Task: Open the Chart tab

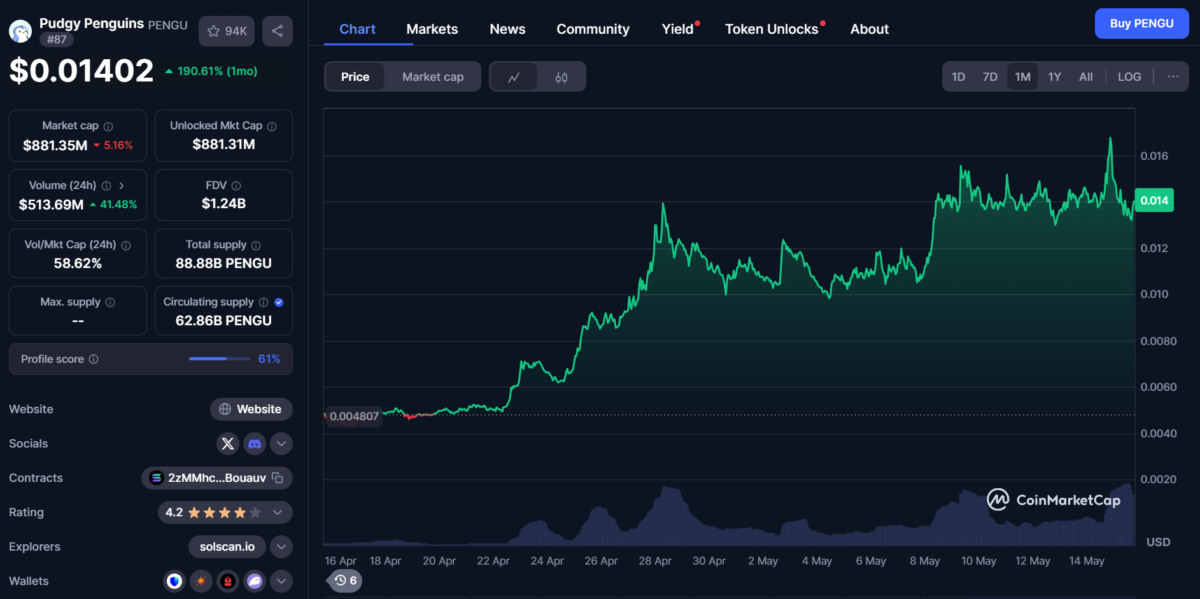Action: click(358, 29)
